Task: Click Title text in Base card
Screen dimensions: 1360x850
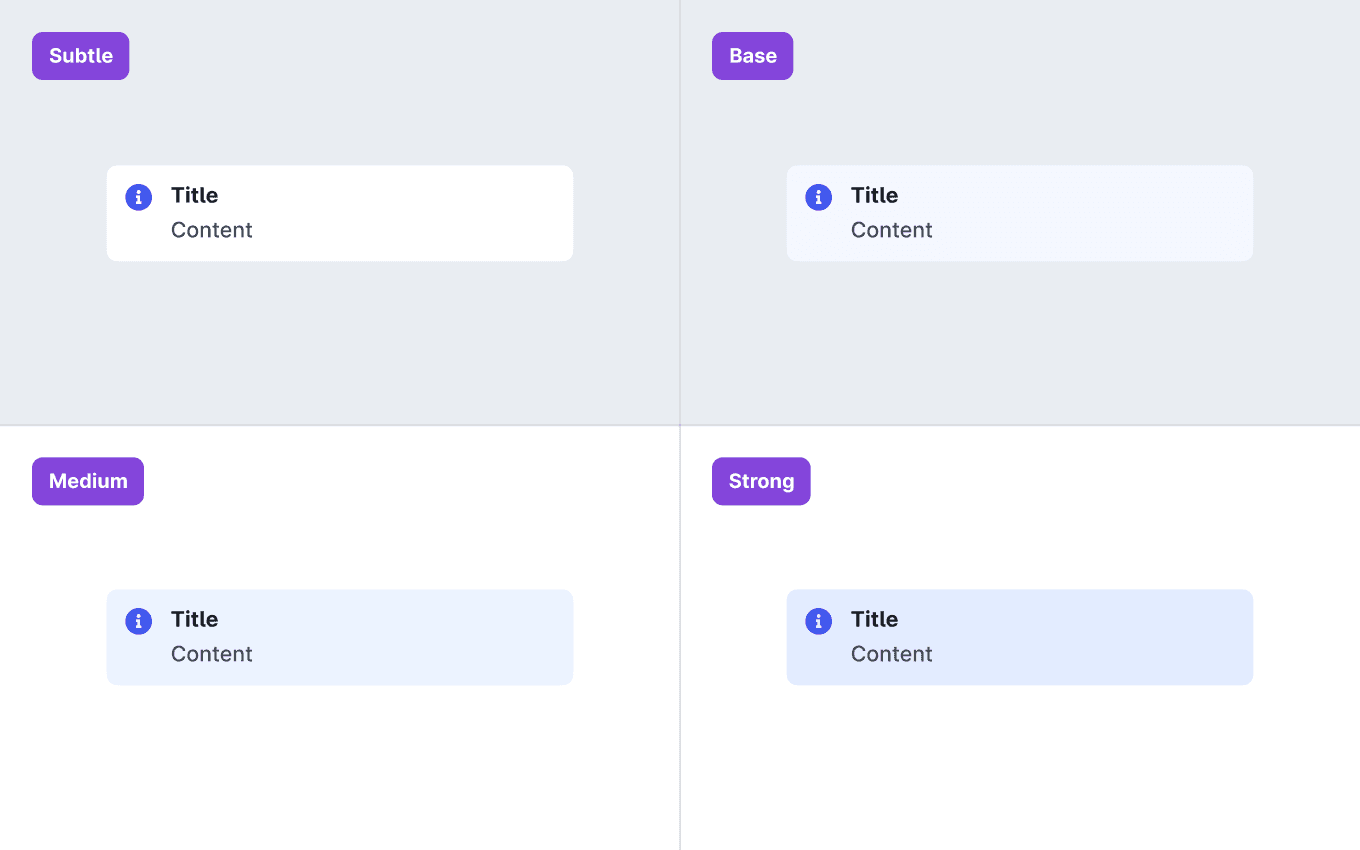Action: [874, 195]
